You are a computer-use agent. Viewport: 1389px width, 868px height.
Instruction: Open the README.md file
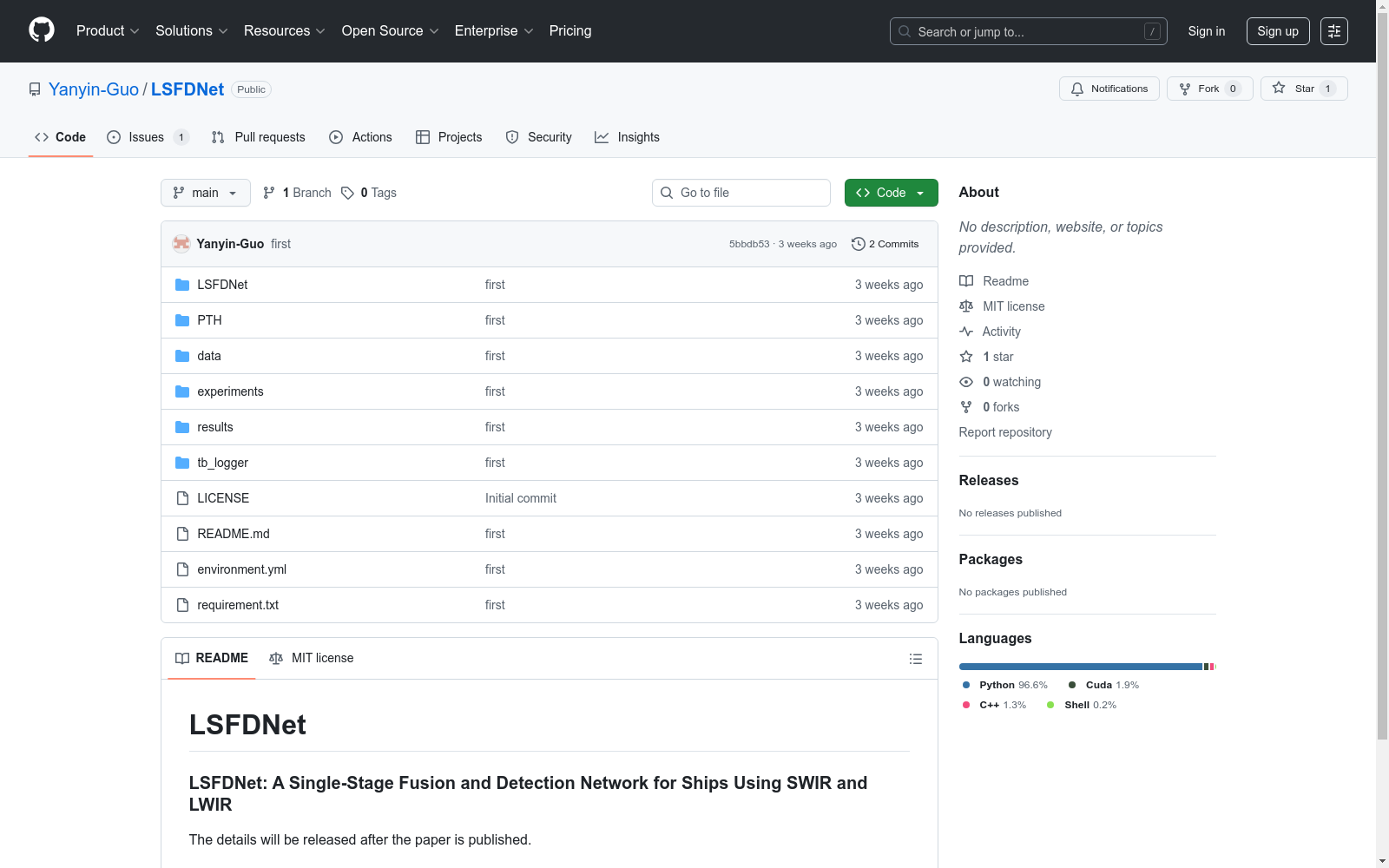tap(234, 534)
